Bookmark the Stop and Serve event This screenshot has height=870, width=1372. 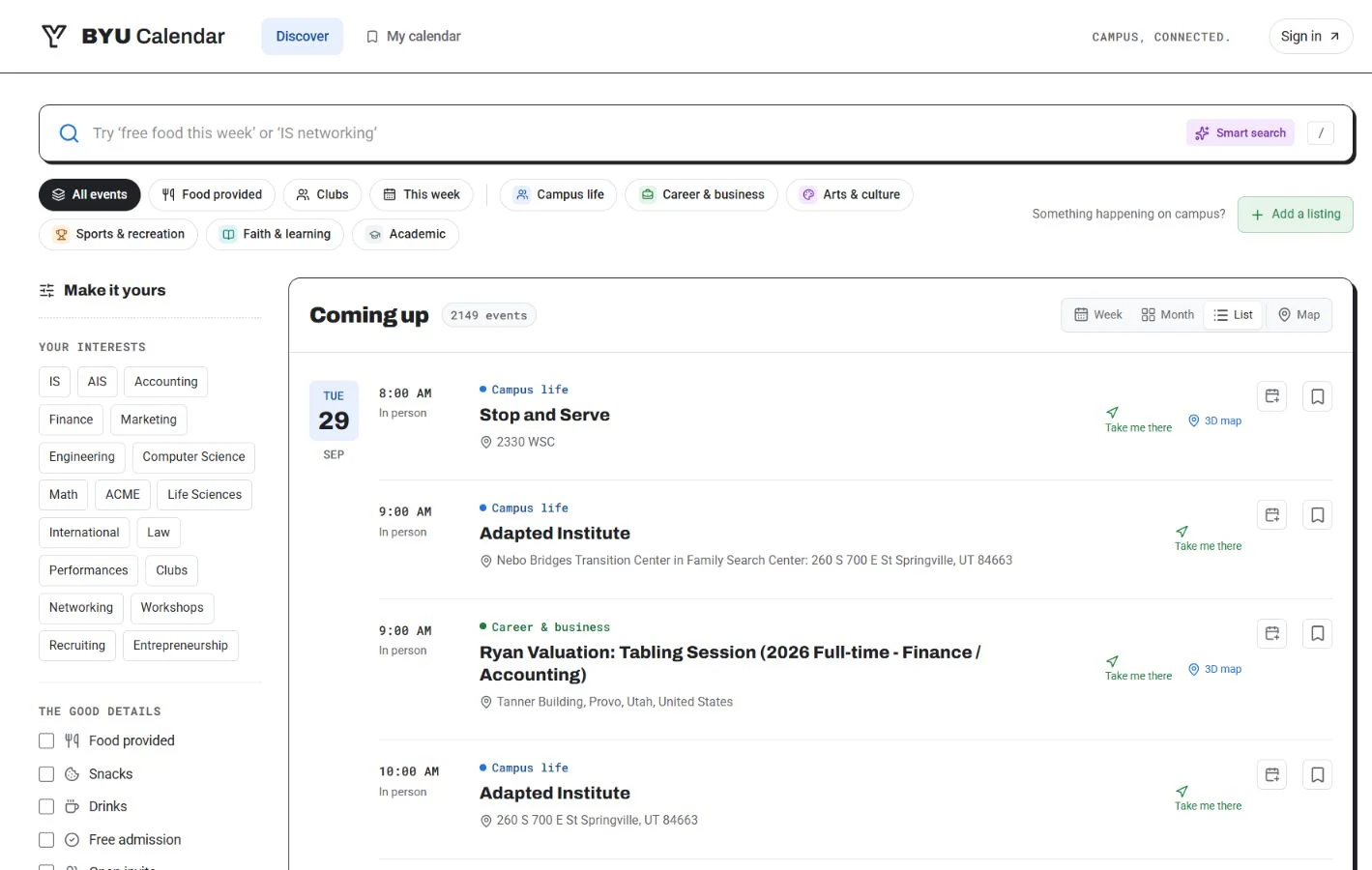coord(1318,396)
